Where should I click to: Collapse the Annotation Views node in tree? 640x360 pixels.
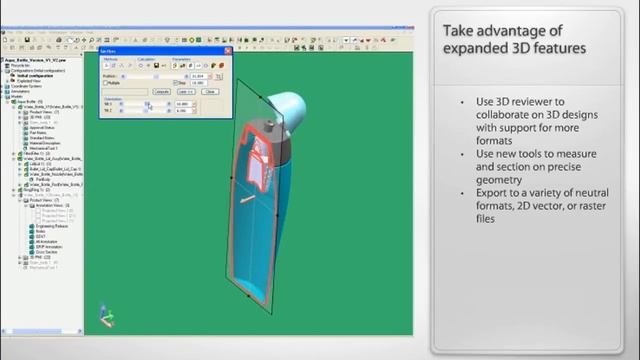[26, 206]
